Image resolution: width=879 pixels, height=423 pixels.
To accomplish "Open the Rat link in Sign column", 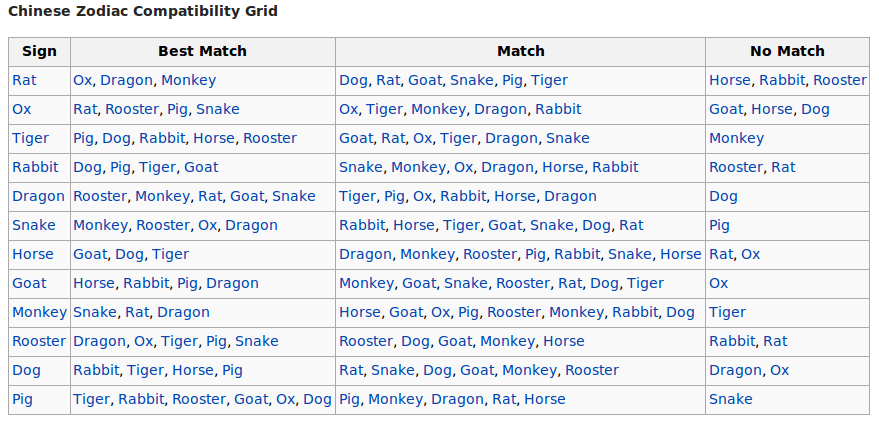I will pos(24,81).
